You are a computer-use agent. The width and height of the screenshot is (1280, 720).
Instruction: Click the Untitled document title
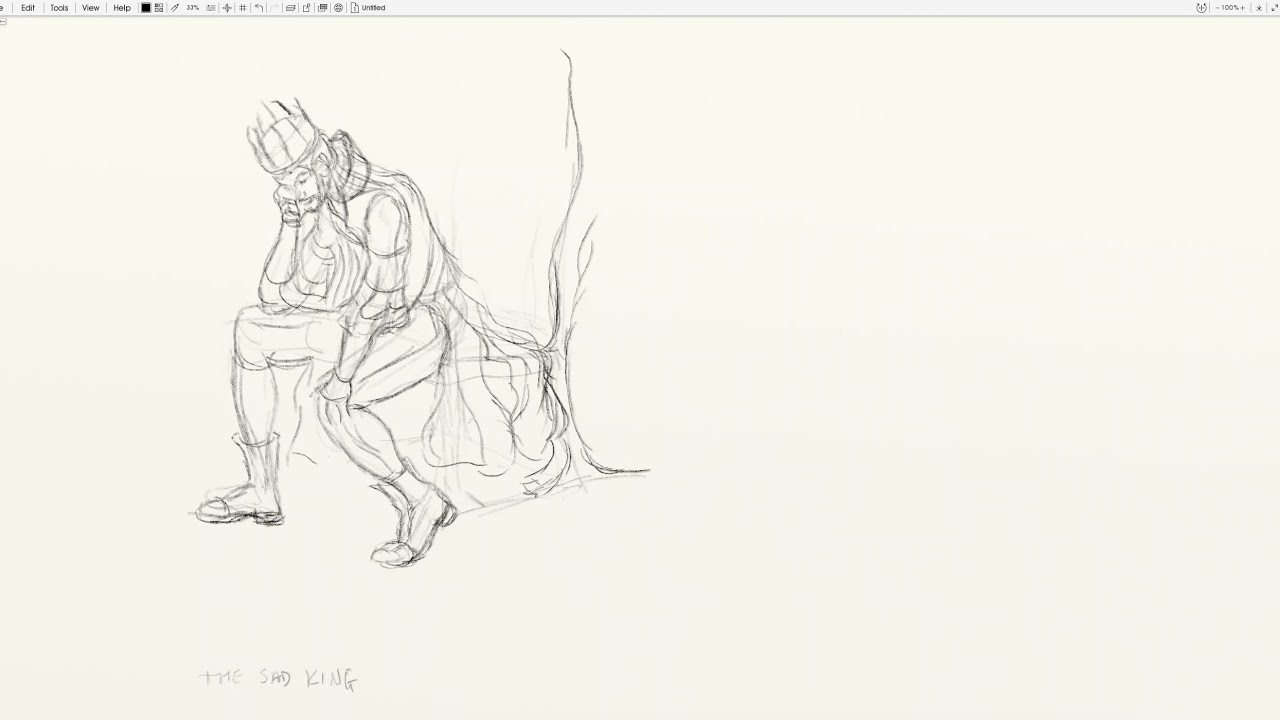point(373,8)
